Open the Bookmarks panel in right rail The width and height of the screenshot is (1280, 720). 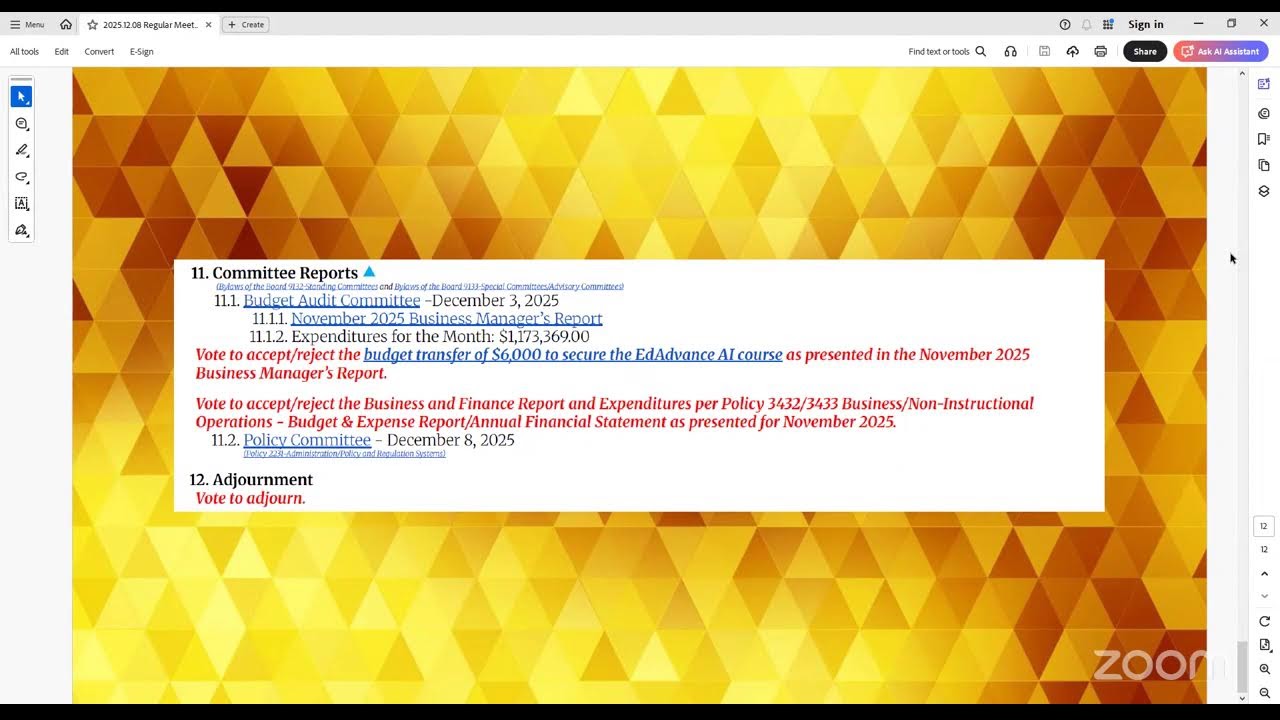[1264, 139]
